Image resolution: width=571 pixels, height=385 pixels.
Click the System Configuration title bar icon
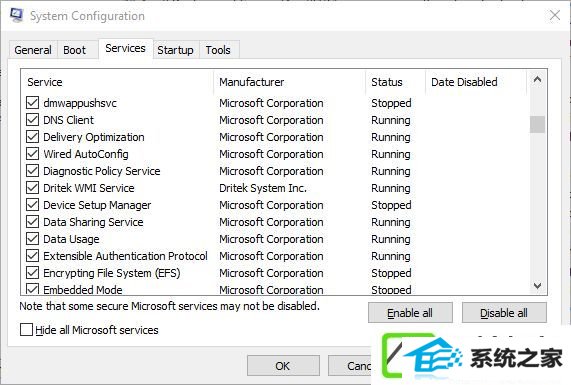point(16,15)
